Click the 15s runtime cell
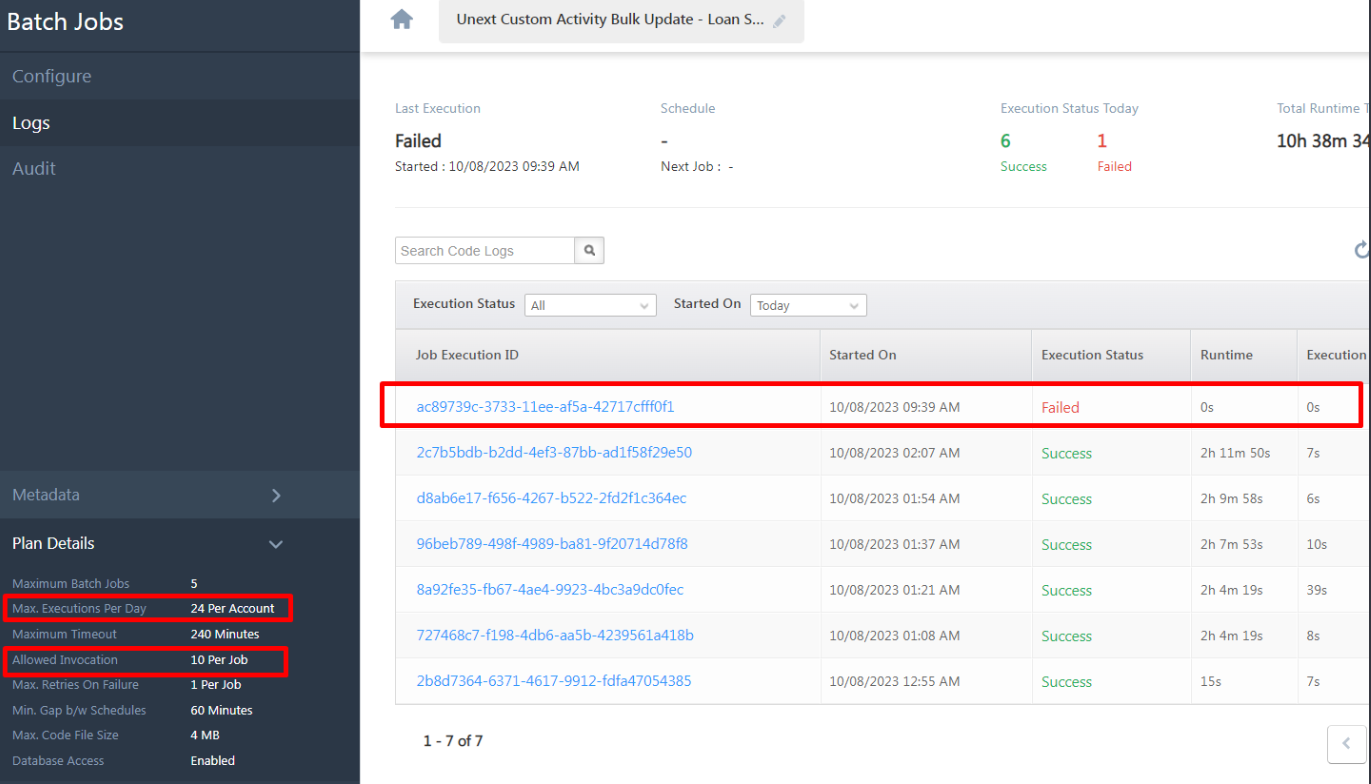The width and height of the screenshot is (1371, 784). point(1211,682)
